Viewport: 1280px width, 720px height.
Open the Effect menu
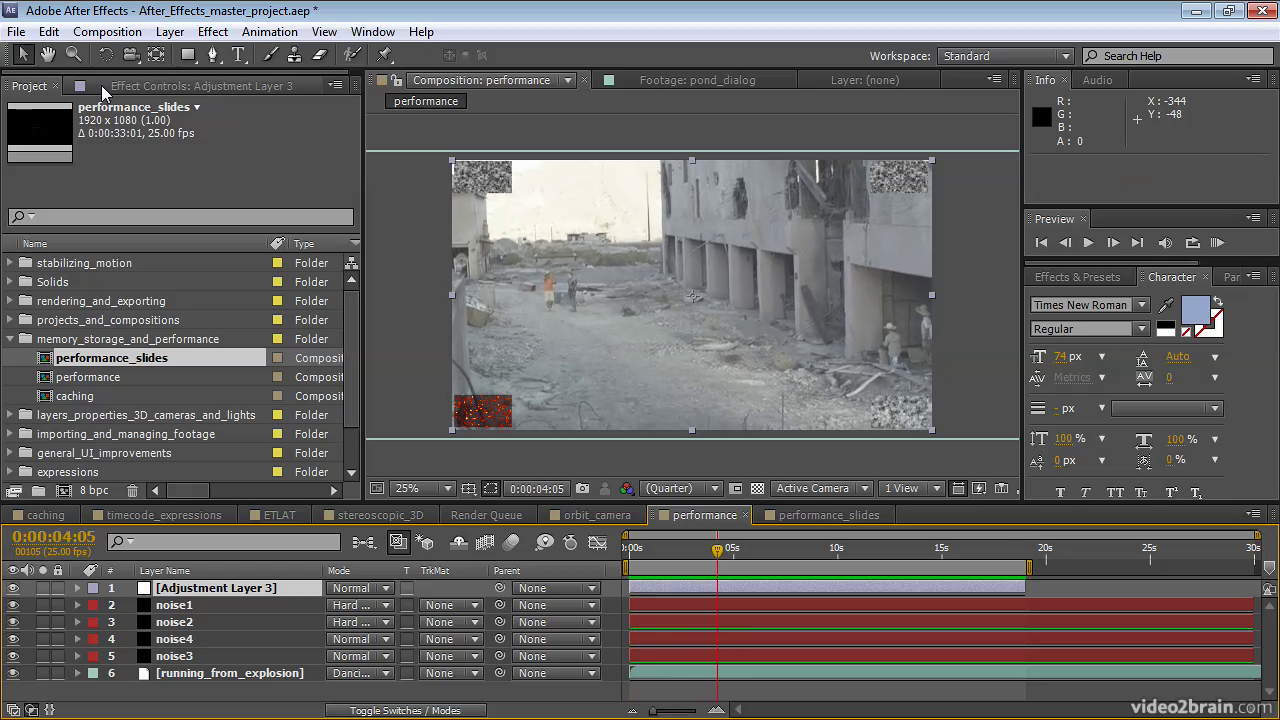(213, 32)
